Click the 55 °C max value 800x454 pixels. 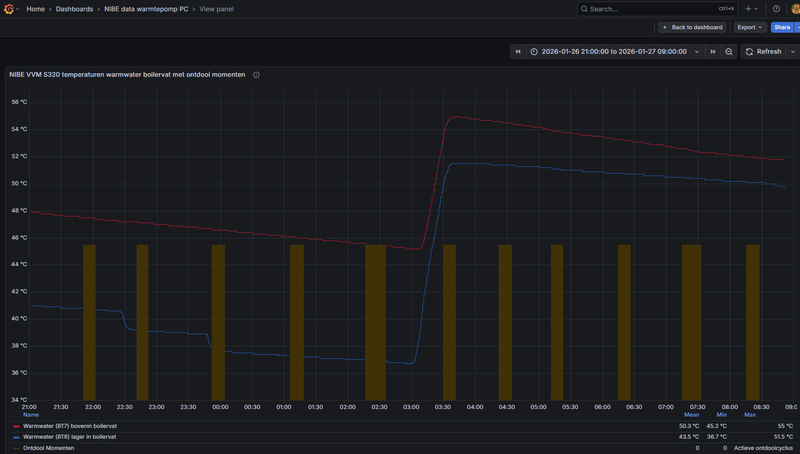[785, 426]
